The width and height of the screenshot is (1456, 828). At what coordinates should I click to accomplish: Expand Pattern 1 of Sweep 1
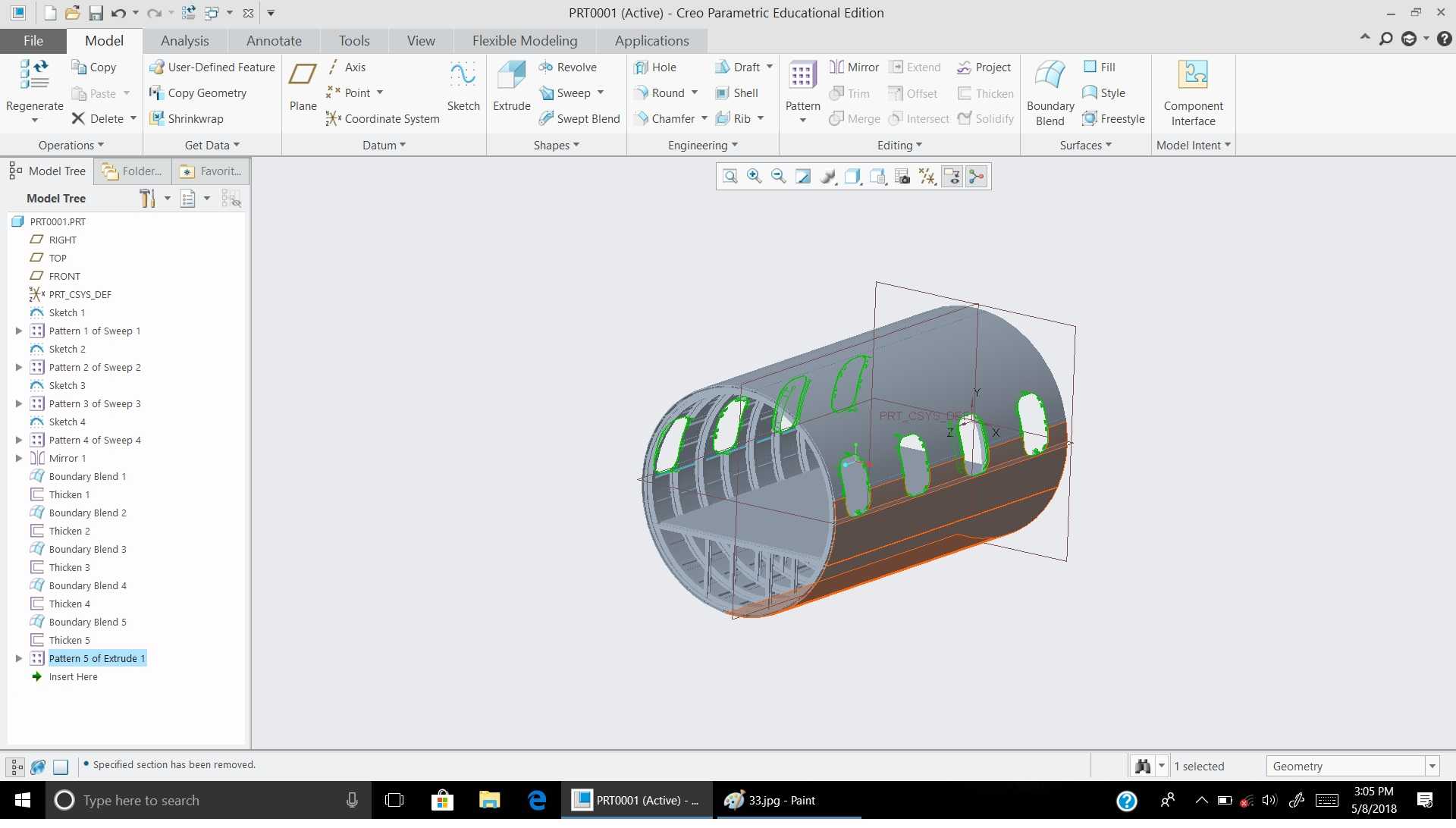[x=19, y=331]
